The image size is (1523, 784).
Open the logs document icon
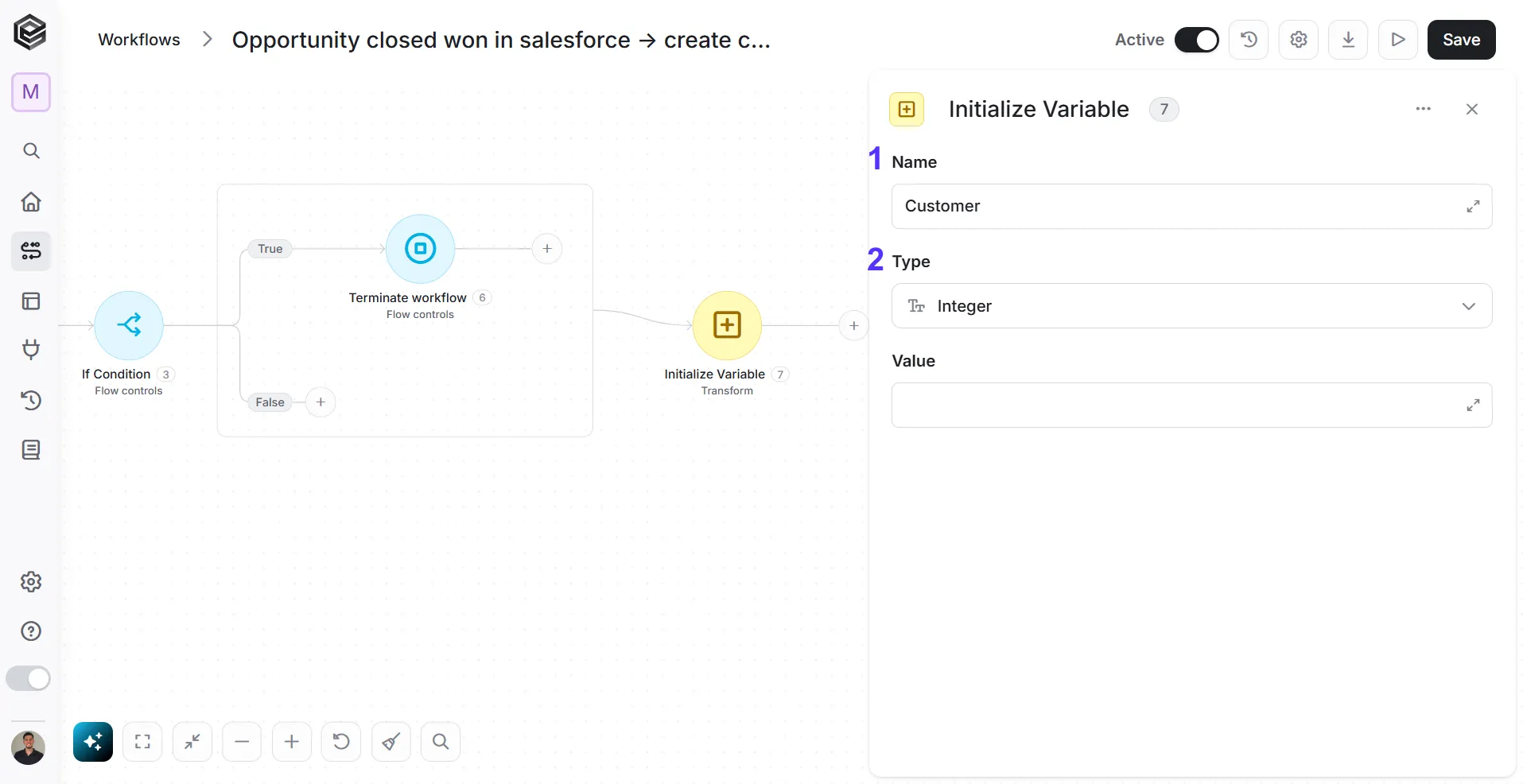(31, 450)
